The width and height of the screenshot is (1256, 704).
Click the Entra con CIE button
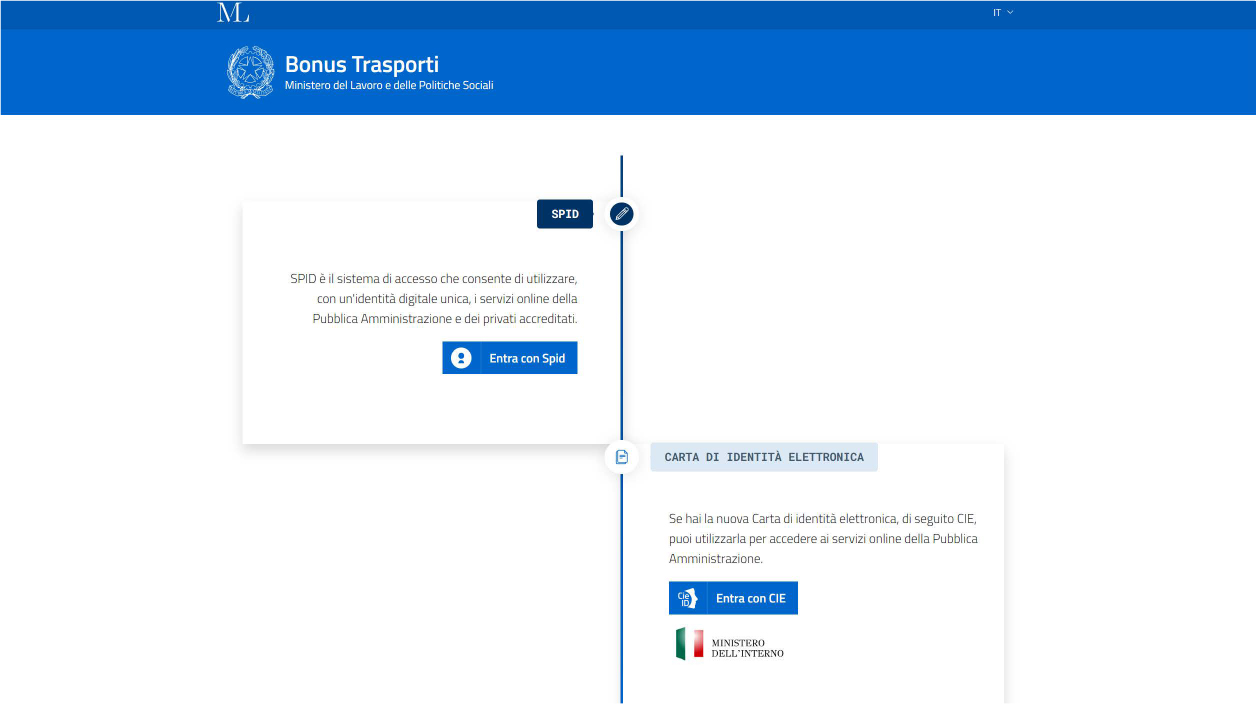pos(733,598)
